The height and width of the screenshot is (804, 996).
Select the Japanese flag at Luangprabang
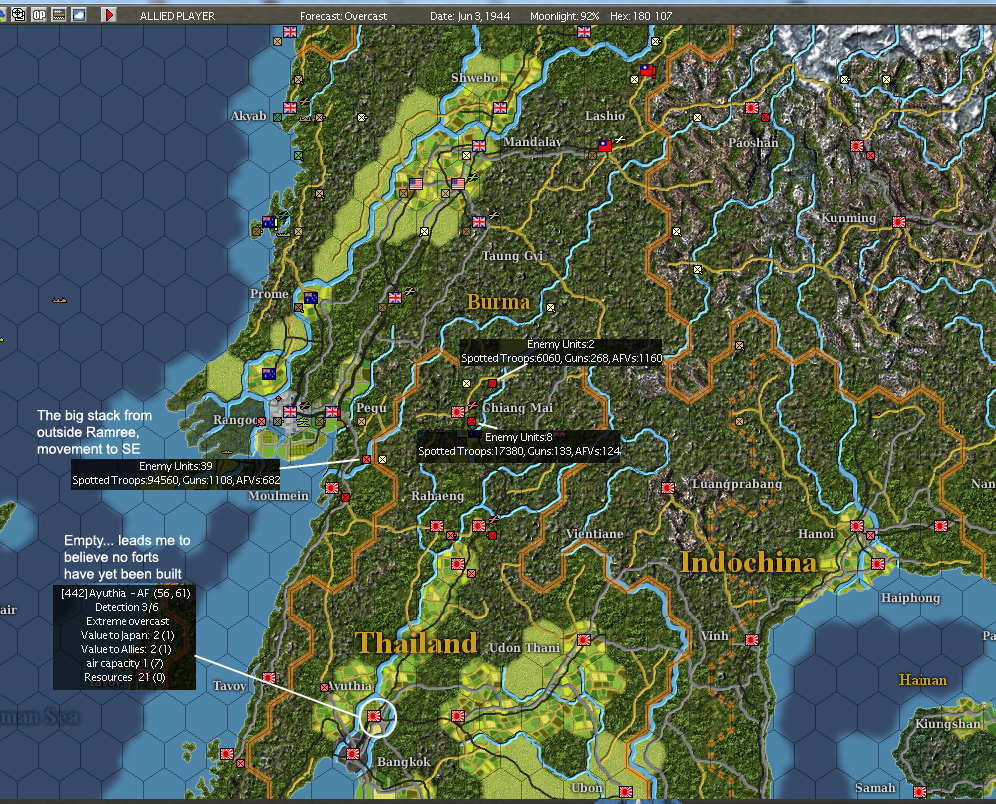pyautogui.click(x=668, y=488)
